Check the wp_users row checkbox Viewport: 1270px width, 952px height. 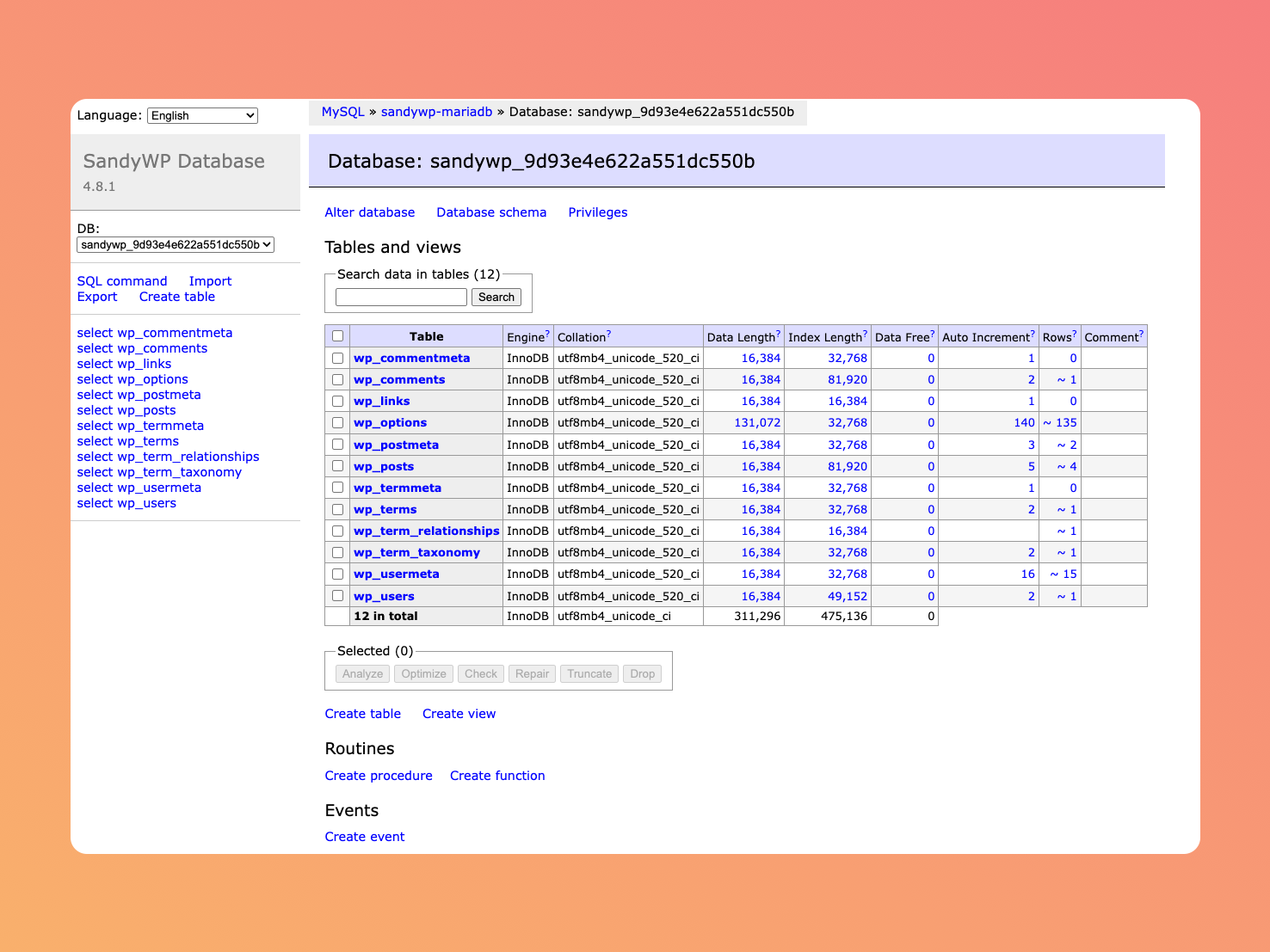337,595
